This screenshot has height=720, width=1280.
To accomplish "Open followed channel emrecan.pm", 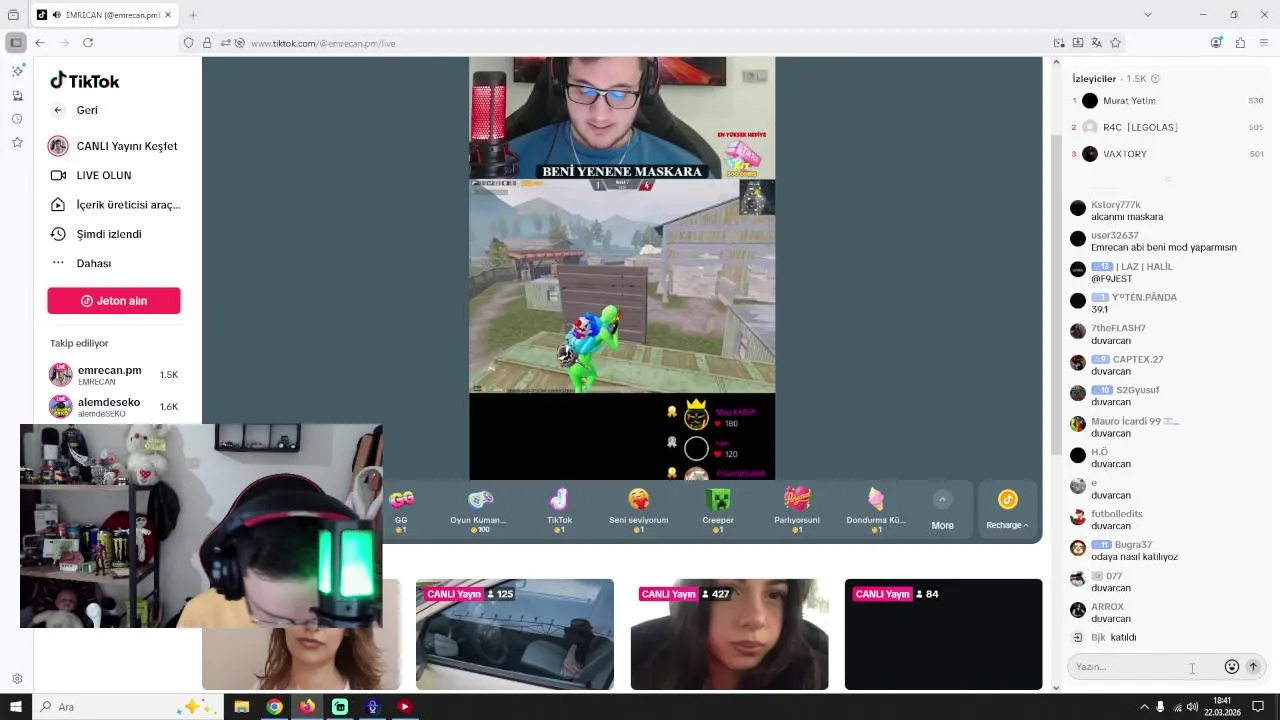I will coord(114,375).
